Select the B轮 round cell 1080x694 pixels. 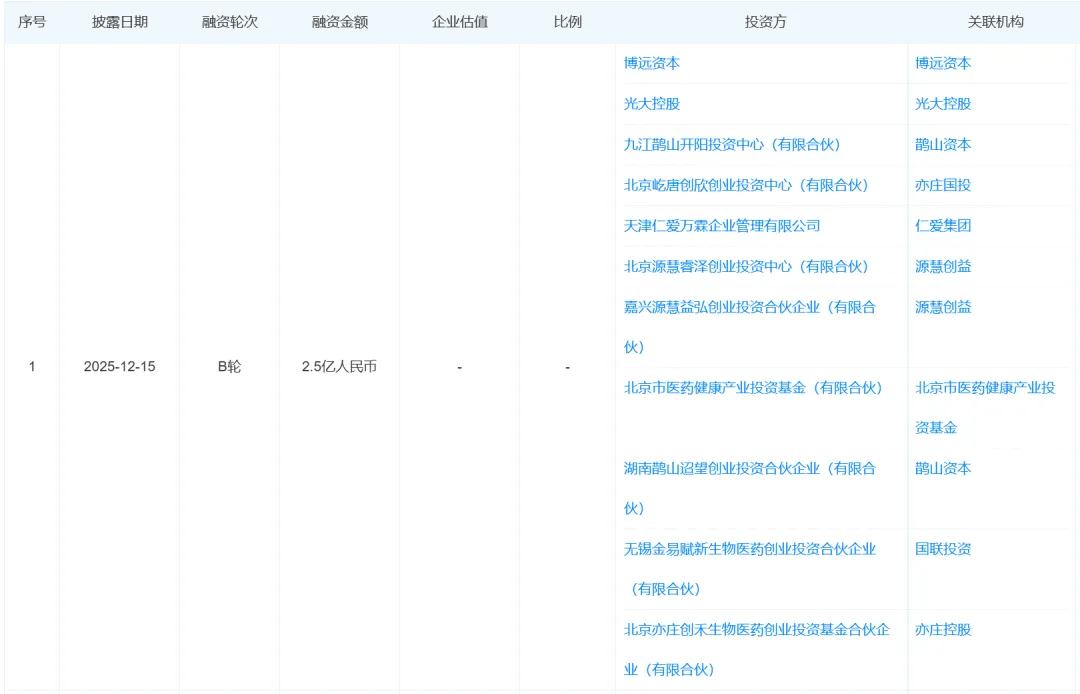coord(229,367)
